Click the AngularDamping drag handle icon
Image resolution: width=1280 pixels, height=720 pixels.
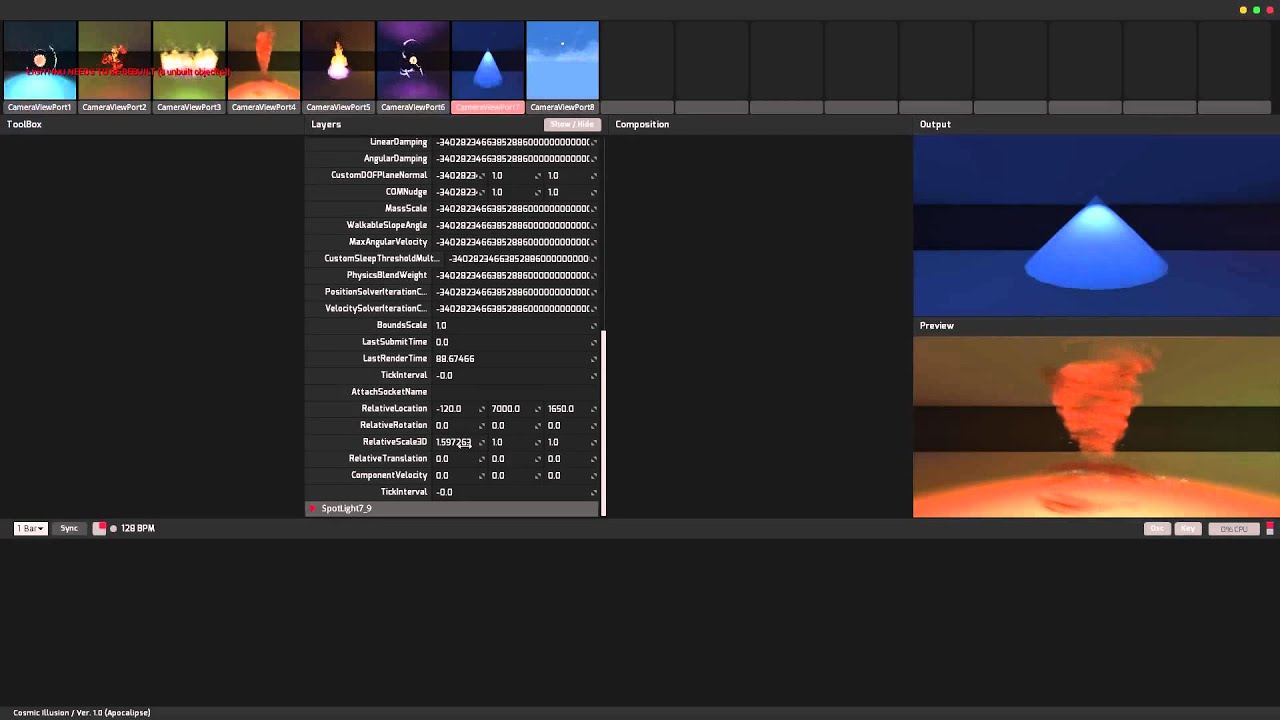tap(594, 159)
